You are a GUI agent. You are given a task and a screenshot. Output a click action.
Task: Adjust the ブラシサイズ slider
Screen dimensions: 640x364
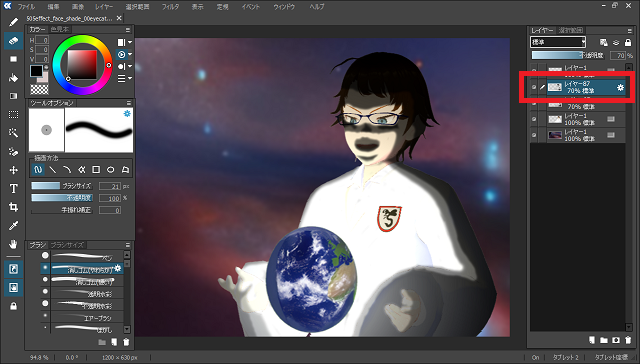coord(62,186)
